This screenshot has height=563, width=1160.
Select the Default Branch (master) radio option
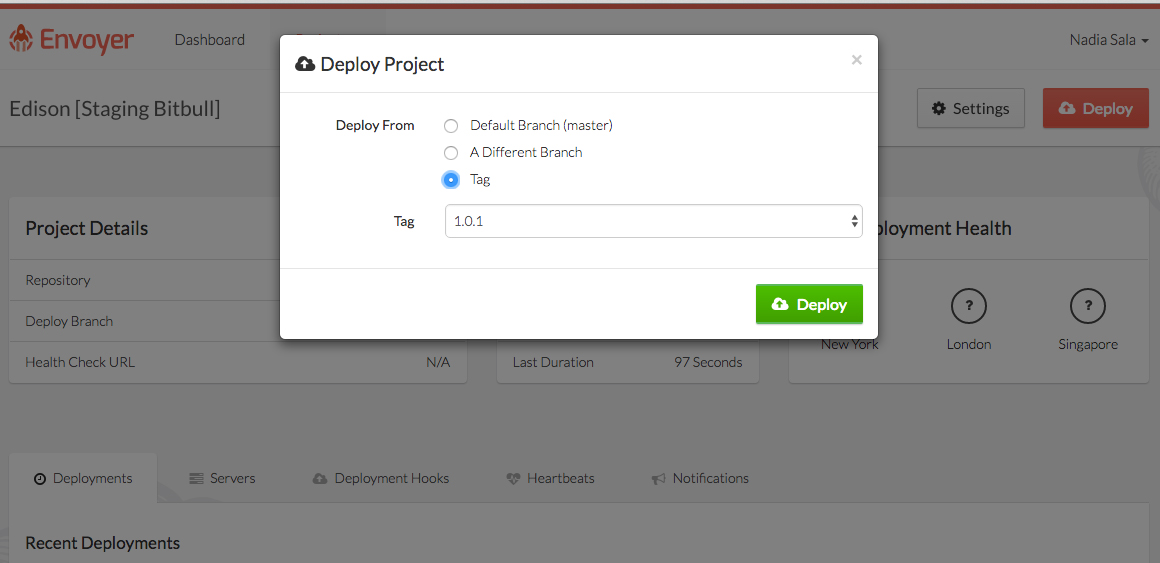tap(451, 126)
